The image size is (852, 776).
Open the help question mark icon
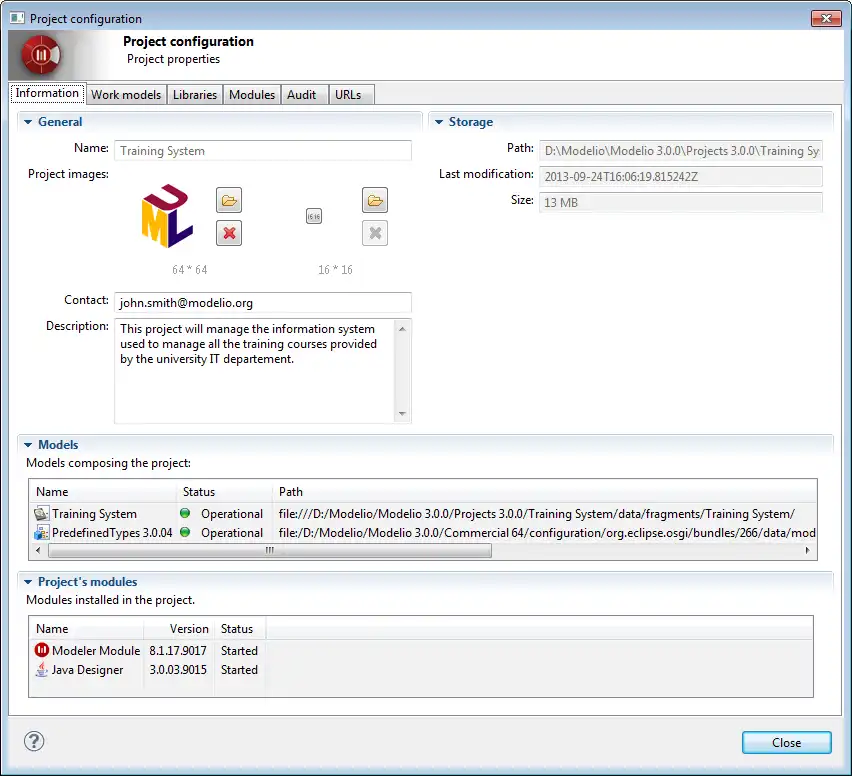coord(34,741)
